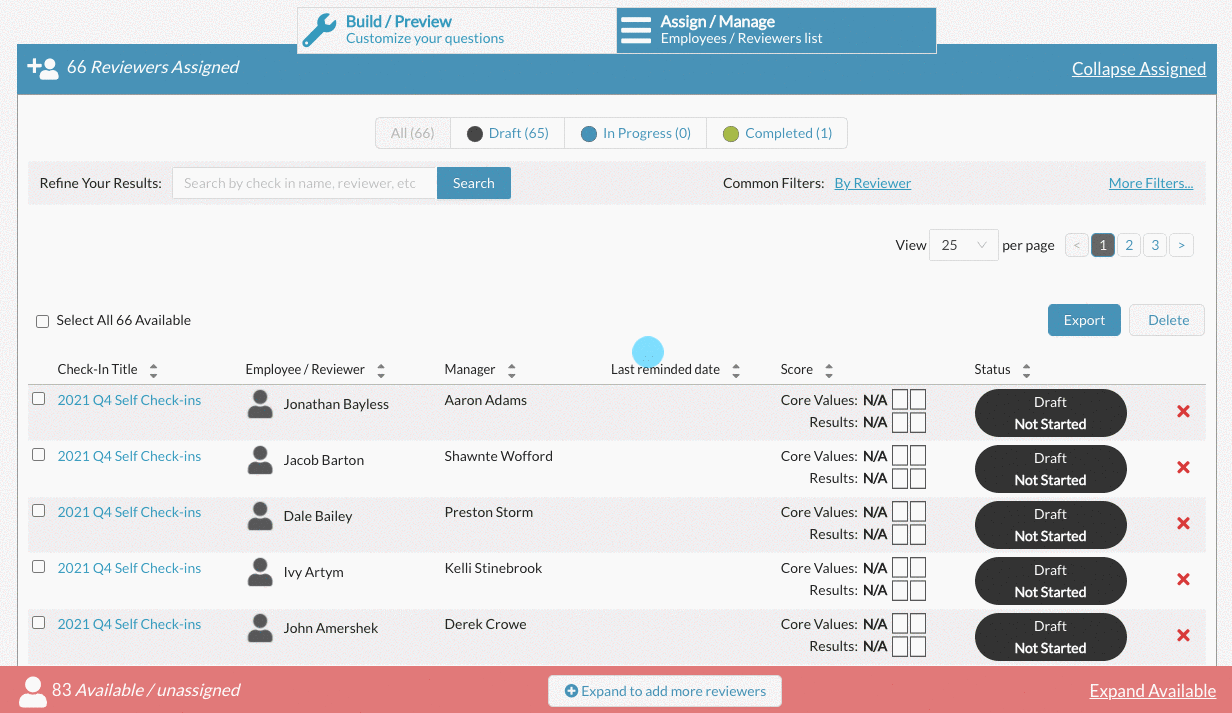Click the avatar icon for Jonathan Bayless

click(x=260, y=404)
